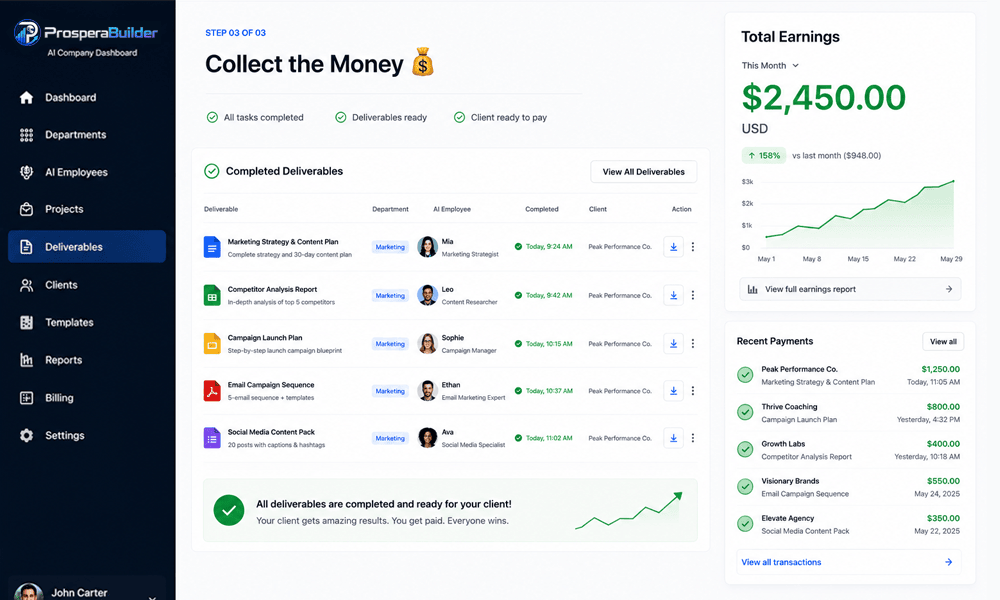This screenshot has width=1000, height=600.
Task: Download the Campaign Launch Plan
Action: tap(673, 344)
